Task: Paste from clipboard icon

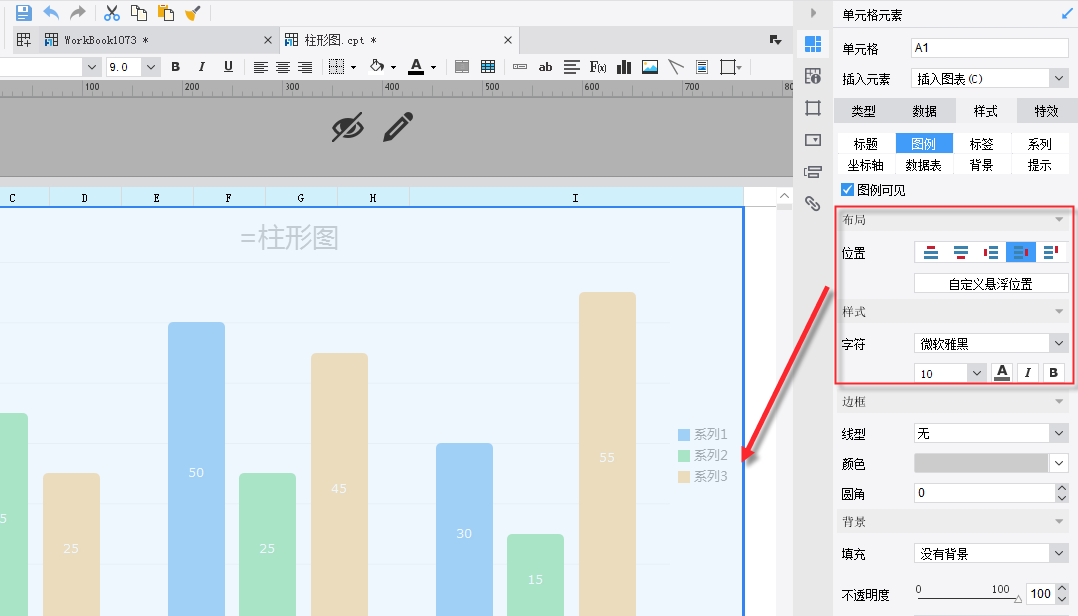Action: 166,12
